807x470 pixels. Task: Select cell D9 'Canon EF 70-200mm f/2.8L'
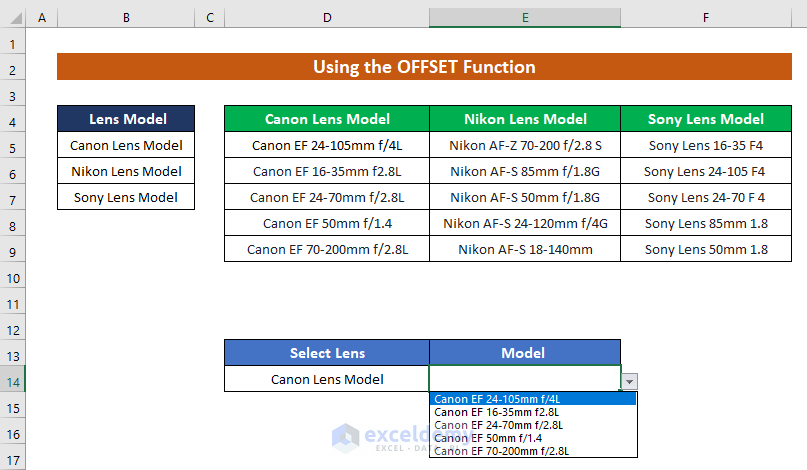[x=327, y=249]
